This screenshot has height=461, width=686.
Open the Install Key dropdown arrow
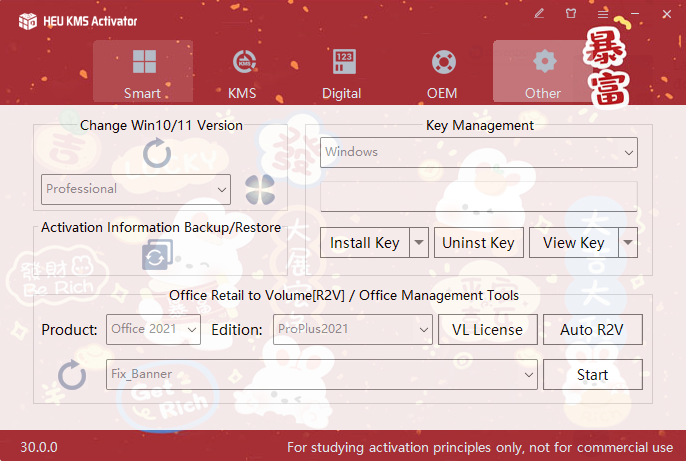(419, 242)
